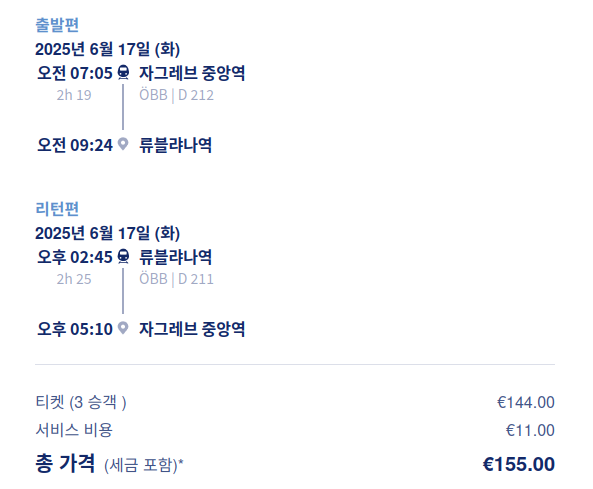Click the location pin beside 오후 05:10
Viewport: 593px width, 489px height.
[123, 328]
